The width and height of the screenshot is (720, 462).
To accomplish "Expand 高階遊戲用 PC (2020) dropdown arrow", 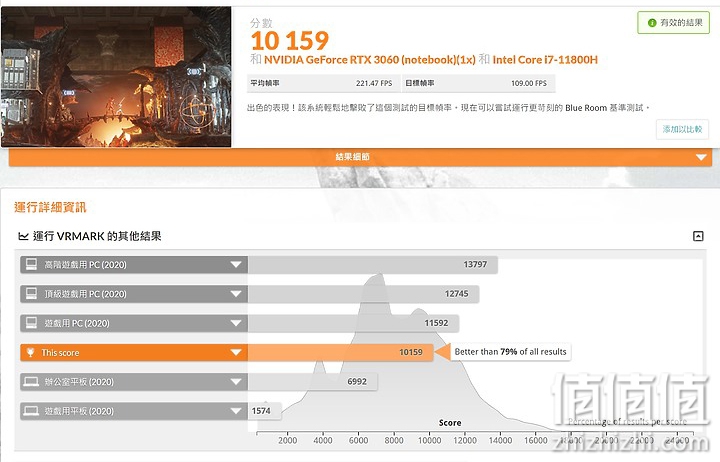I will pyautogui.click(x=236, y=265).
